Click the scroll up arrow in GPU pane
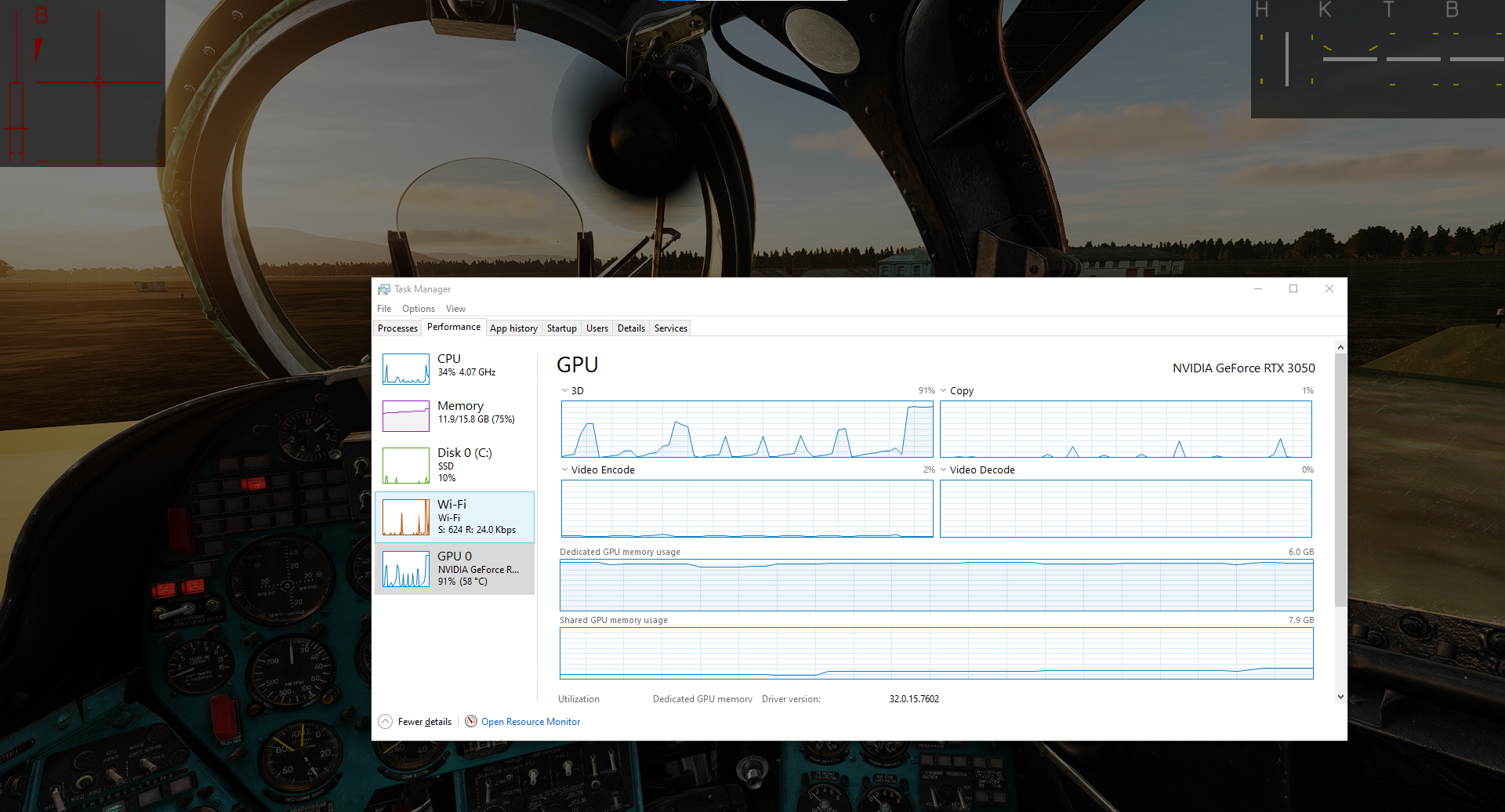The image size is (1505, 812). click(1340, 347)
